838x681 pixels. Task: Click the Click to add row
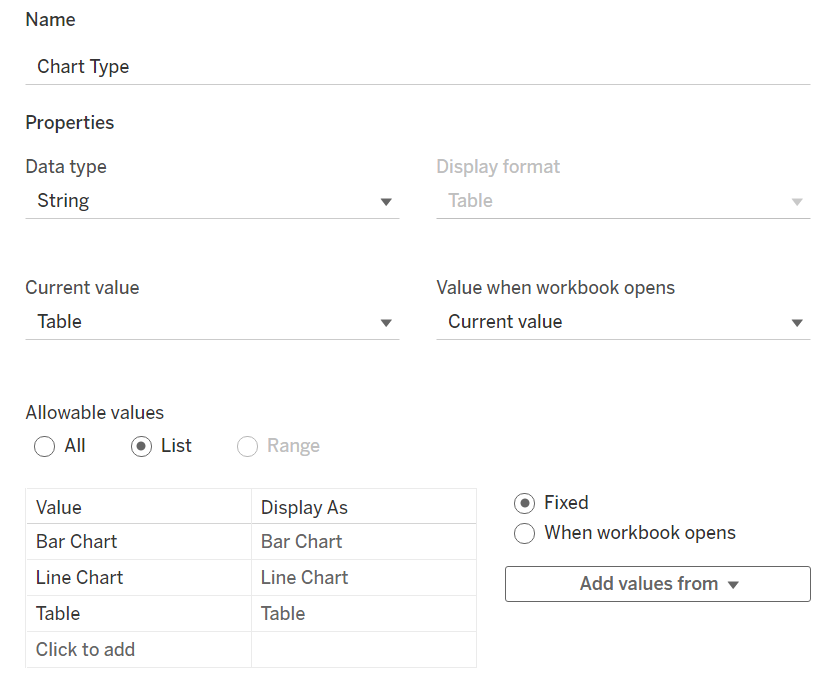pyautogui.click(x=138, y=650)
